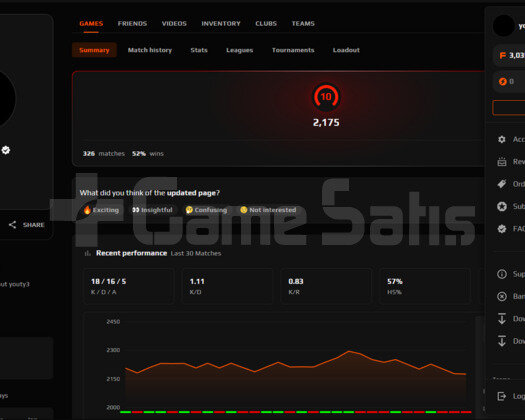
Task: Click the user avatar in sidebar
Action: pyautogui.click(x=504, y=25)
